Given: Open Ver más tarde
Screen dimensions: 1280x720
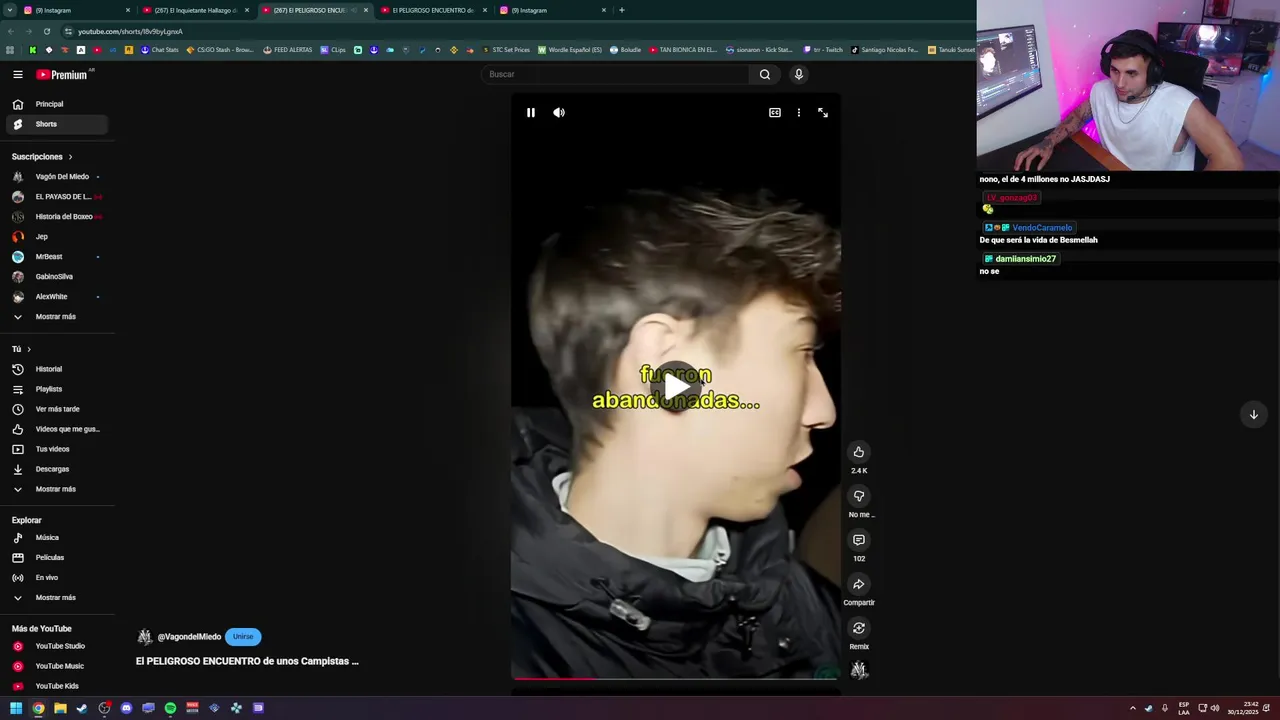Looking at the screenshot, I should coord(57,409).
